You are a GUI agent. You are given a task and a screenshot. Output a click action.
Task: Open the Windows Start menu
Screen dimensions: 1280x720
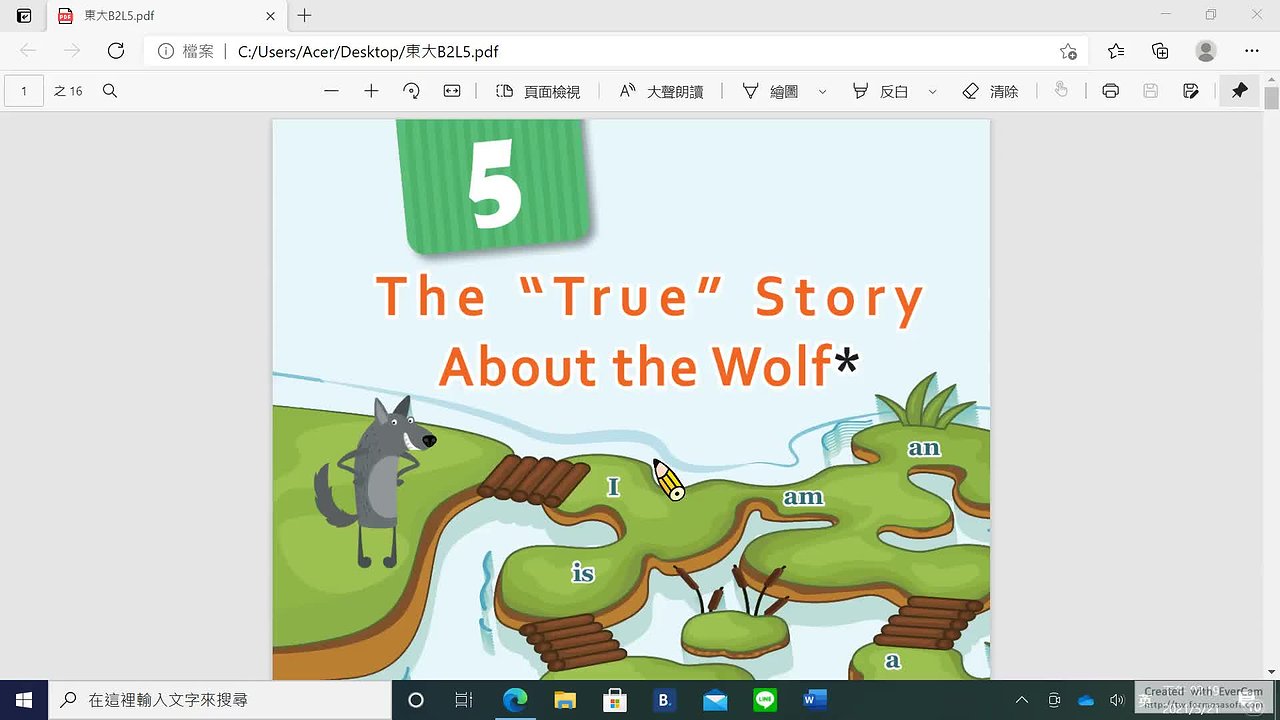(24, 700)
